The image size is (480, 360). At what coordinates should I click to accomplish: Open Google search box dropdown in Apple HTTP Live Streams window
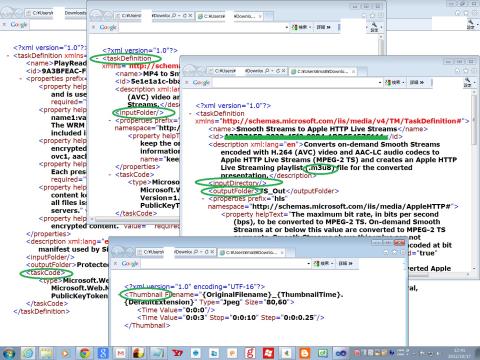[380, 82]
